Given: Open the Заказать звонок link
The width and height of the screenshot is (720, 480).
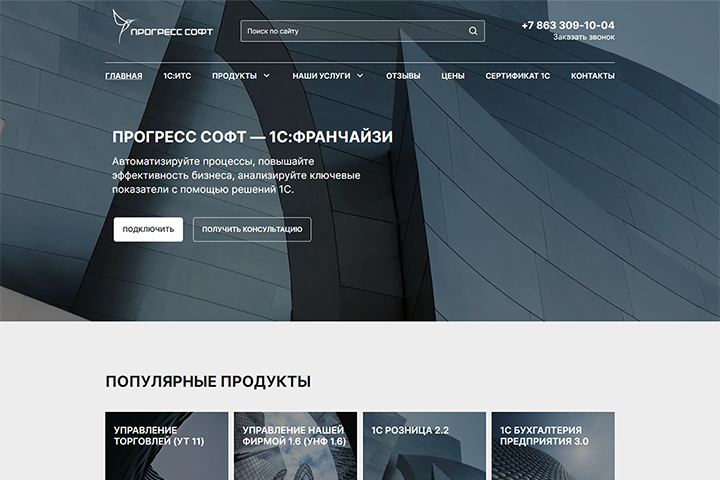Looking at the screenshot, I should [584, 37].
